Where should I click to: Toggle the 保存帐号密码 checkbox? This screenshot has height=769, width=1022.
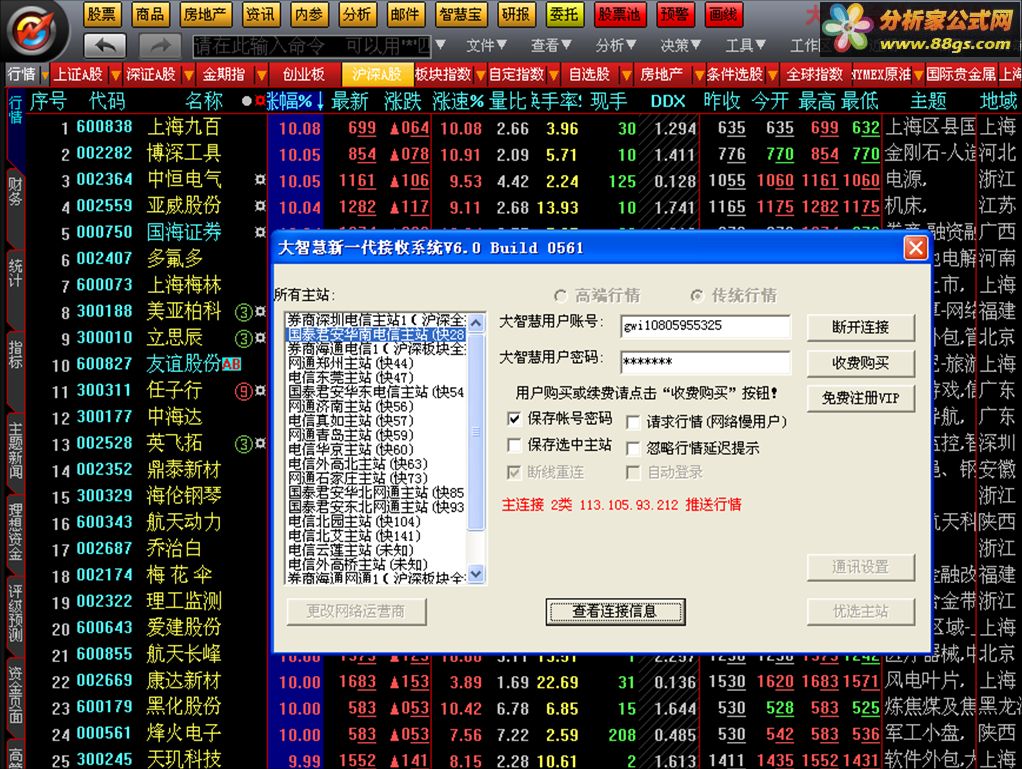pyautogui.click(x=561, y=418)
